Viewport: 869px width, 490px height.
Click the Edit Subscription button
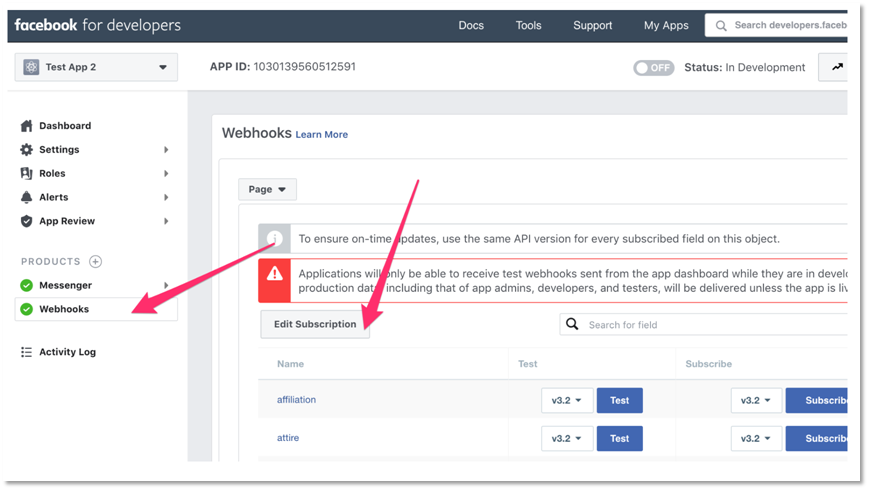(x=315, y=324)
